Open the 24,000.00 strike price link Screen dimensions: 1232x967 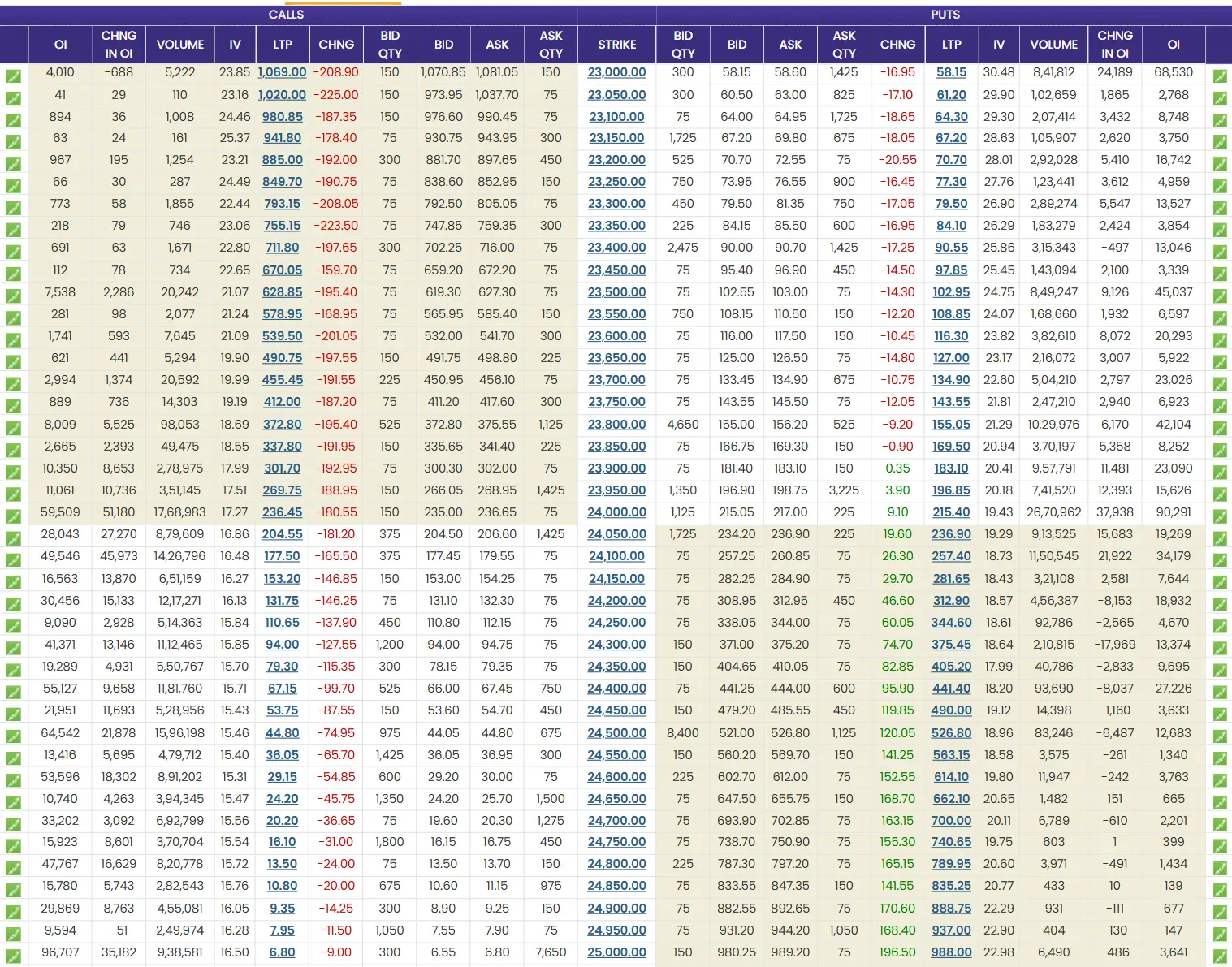click(x=616, y=512)
